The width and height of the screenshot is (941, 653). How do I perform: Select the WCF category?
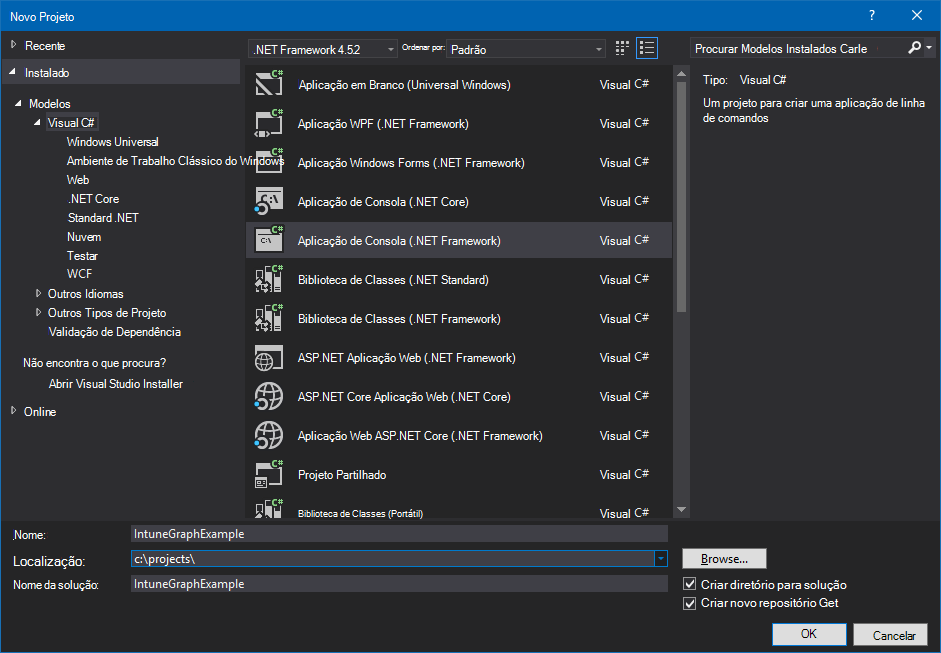point(79,274)
